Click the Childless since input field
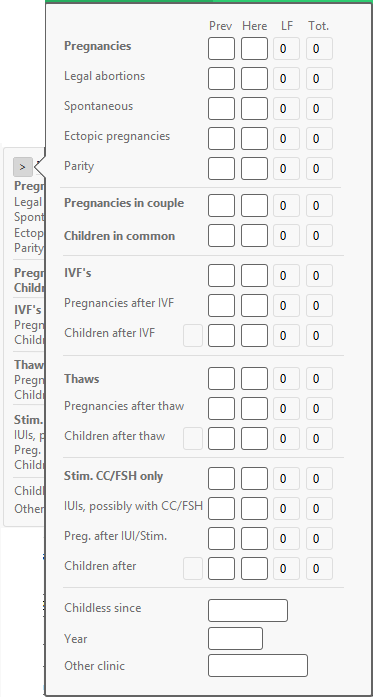This screenshot has height=697, width=373. click(x=248, y=610)
